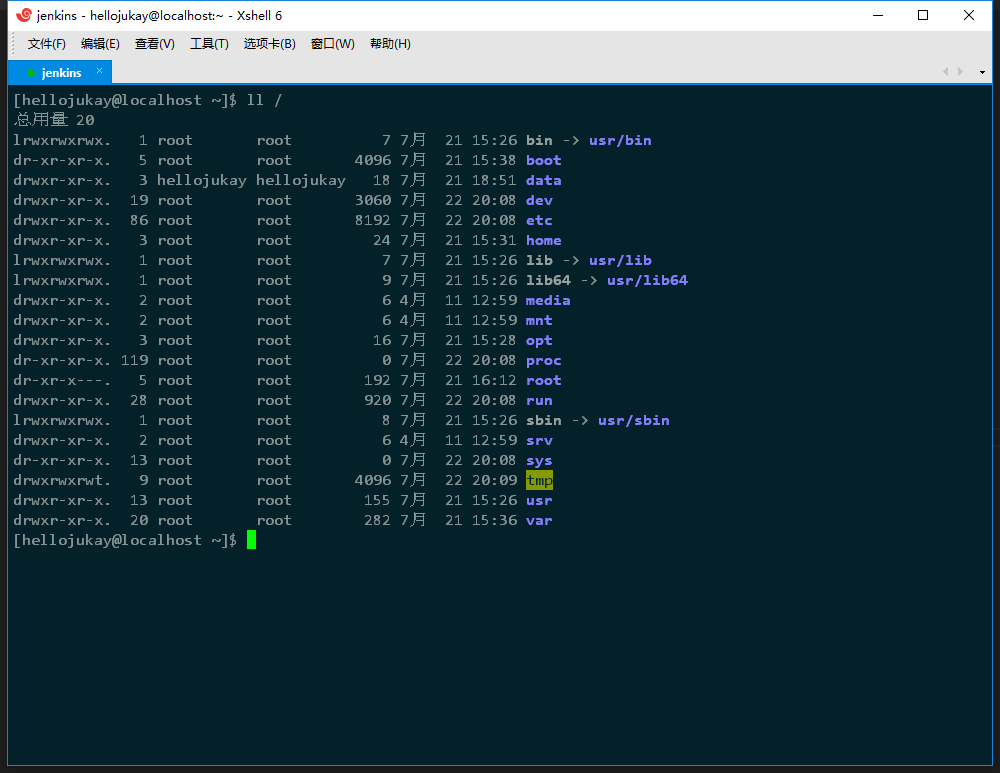
Task: Open the 工具(T) menu
Action: pos(209,44)
